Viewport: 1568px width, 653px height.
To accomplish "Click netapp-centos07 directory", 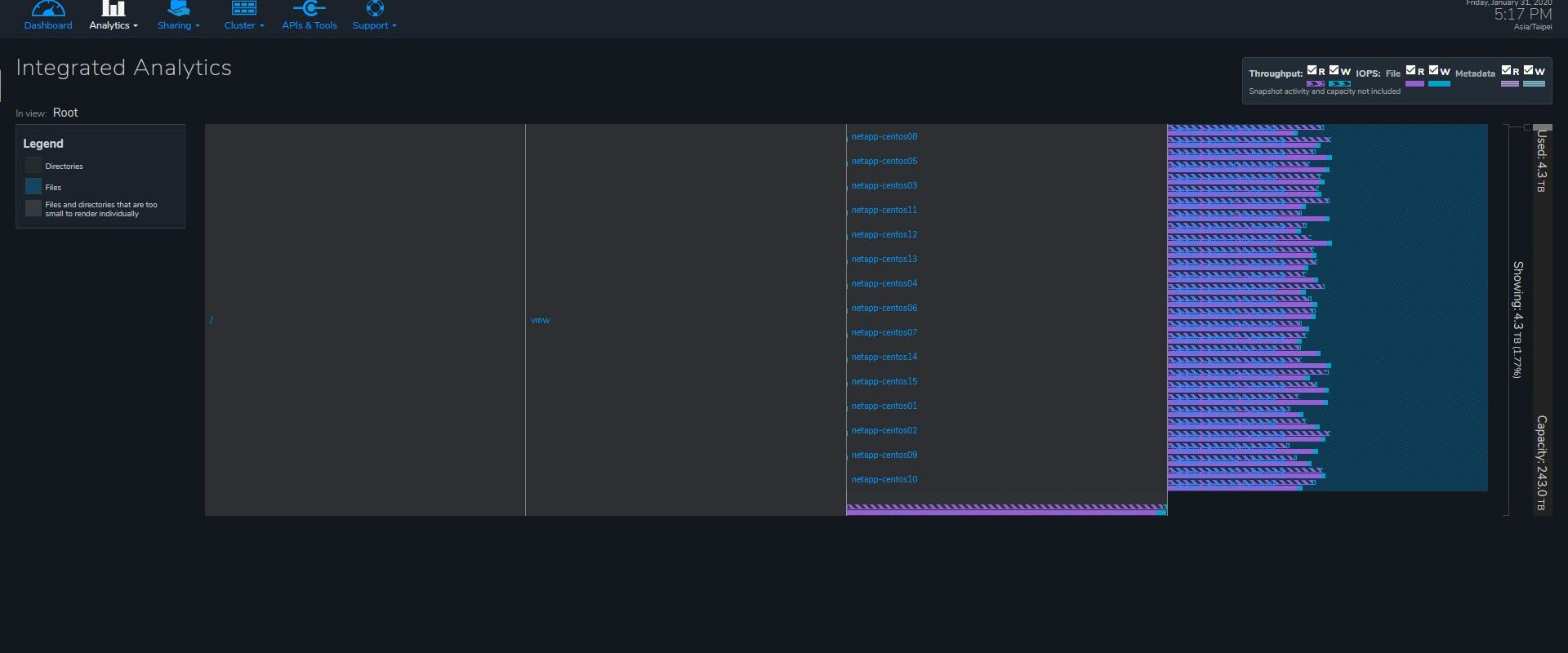I will (884, 332).
